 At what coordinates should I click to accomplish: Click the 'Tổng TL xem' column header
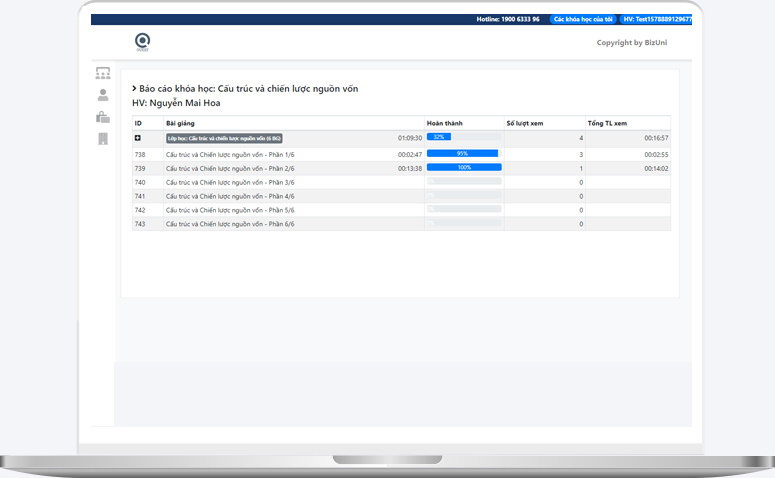[x=607, y=123]
